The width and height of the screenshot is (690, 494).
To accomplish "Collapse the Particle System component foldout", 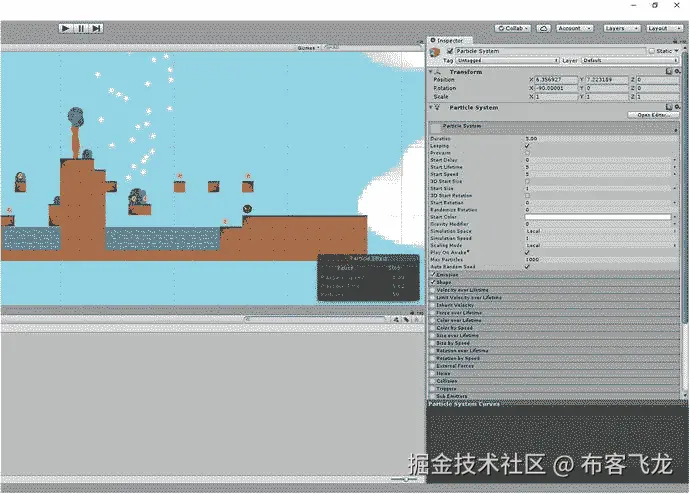I will click(x=431, y=107).
